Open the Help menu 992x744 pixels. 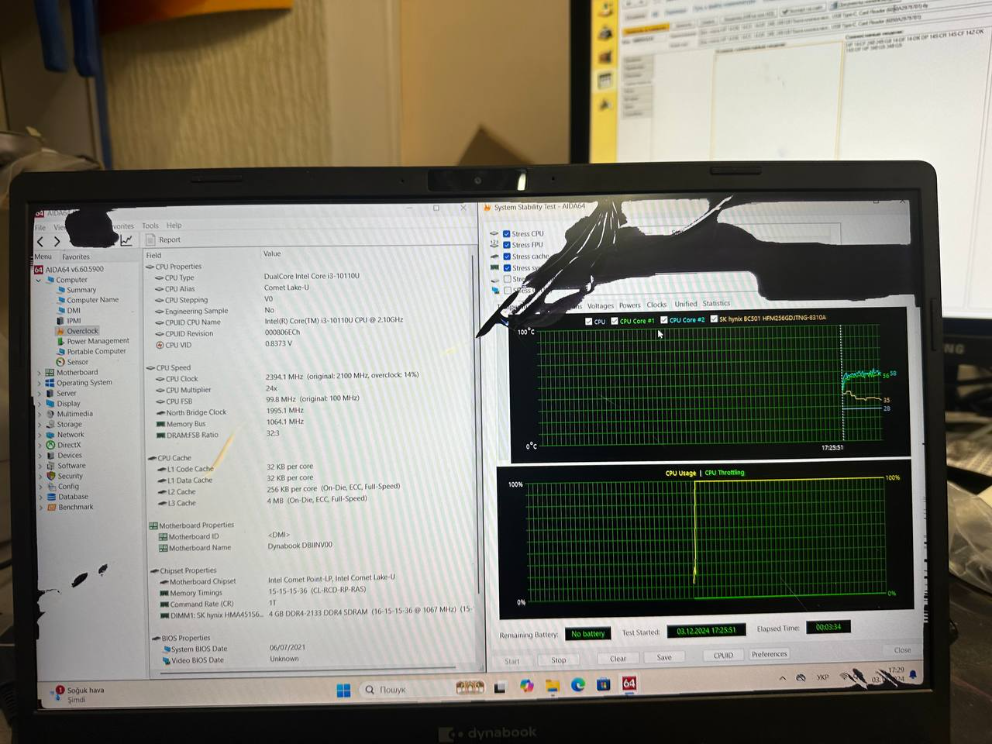[174, 225]
